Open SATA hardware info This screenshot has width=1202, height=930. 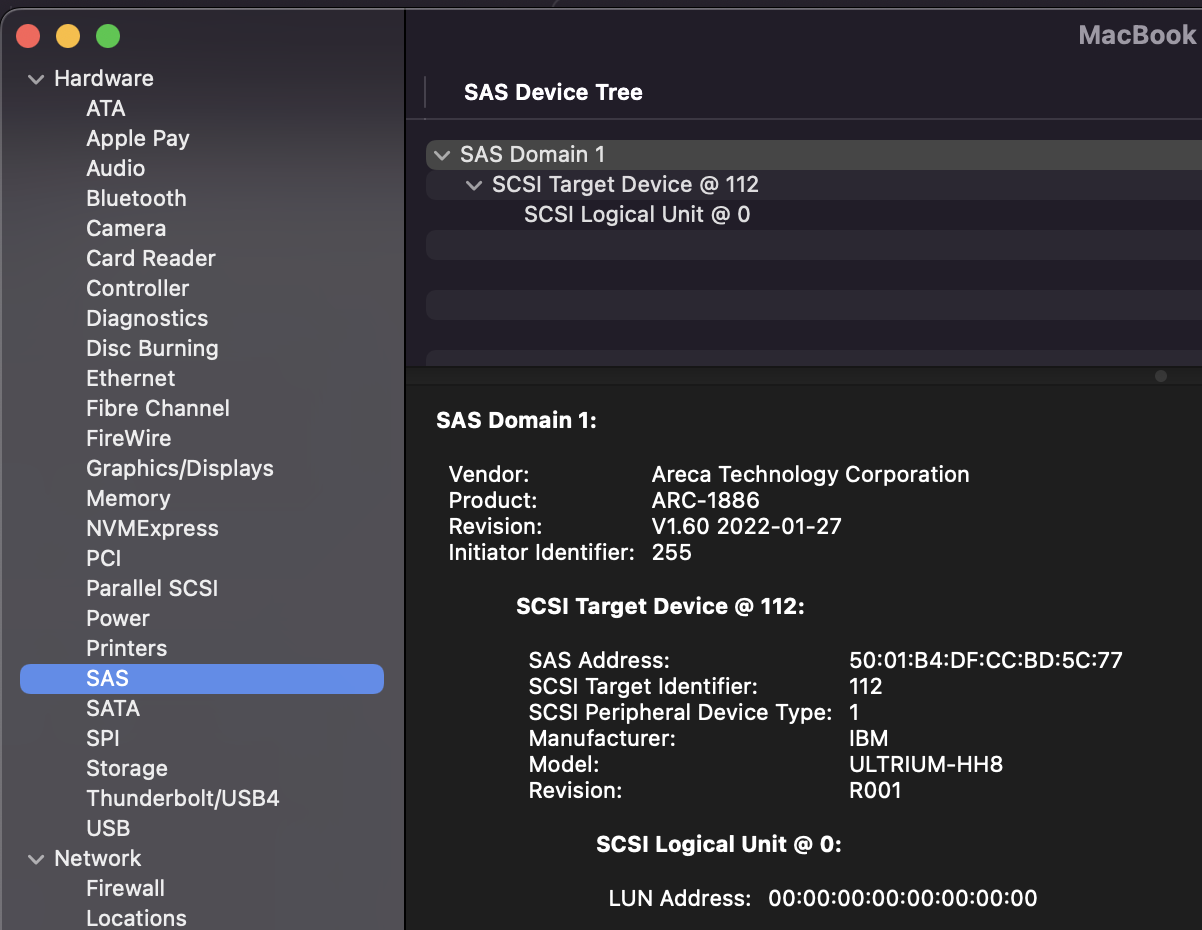click(113, 708)
